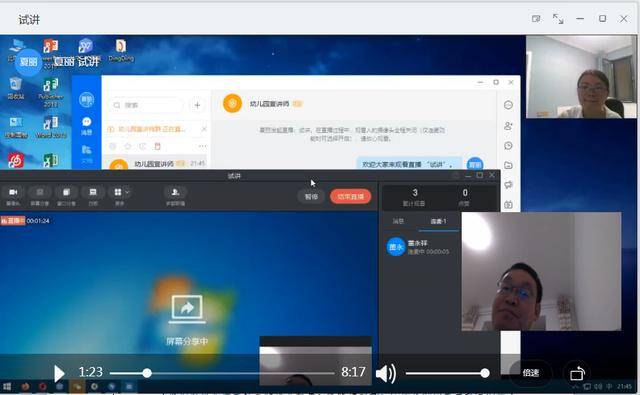The width and height of the screenshot is (640, 395).
Task: Switch to picture-in-picture mini window
Action: [536, 19]
